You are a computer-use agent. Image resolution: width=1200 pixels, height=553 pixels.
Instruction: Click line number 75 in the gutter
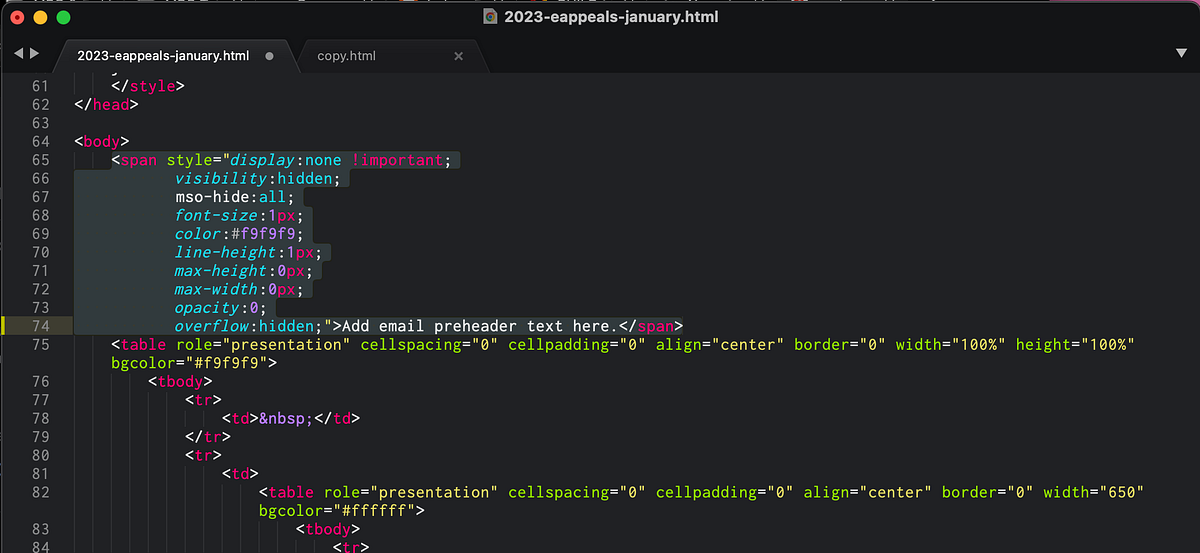coord(41,345)
